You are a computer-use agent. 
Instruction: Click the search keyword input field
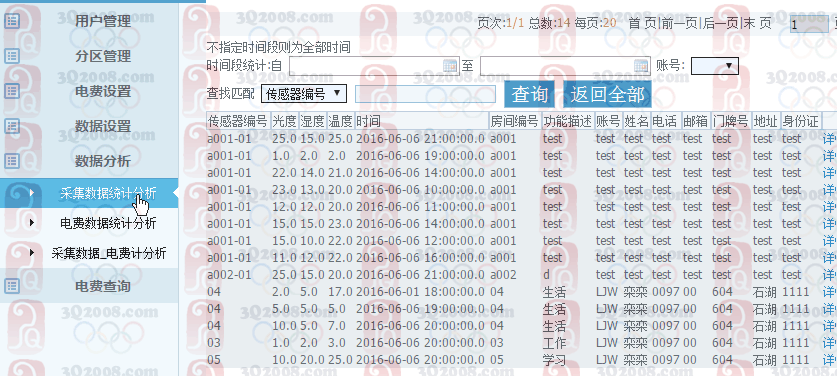pos(425,95)
